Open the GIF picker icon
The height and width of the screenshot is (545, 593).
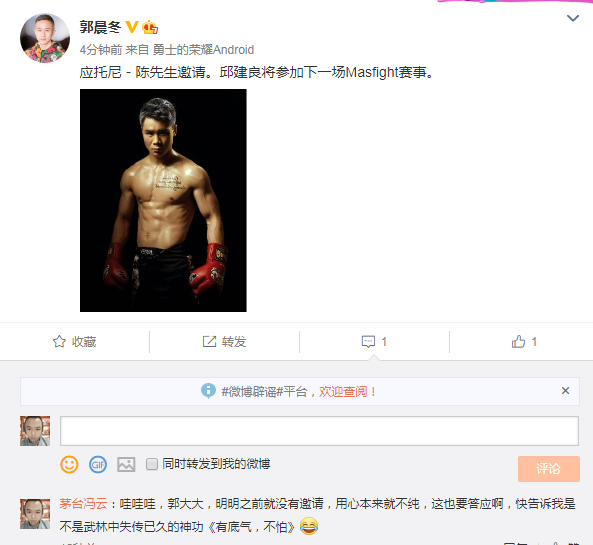(x=98, y=464)
